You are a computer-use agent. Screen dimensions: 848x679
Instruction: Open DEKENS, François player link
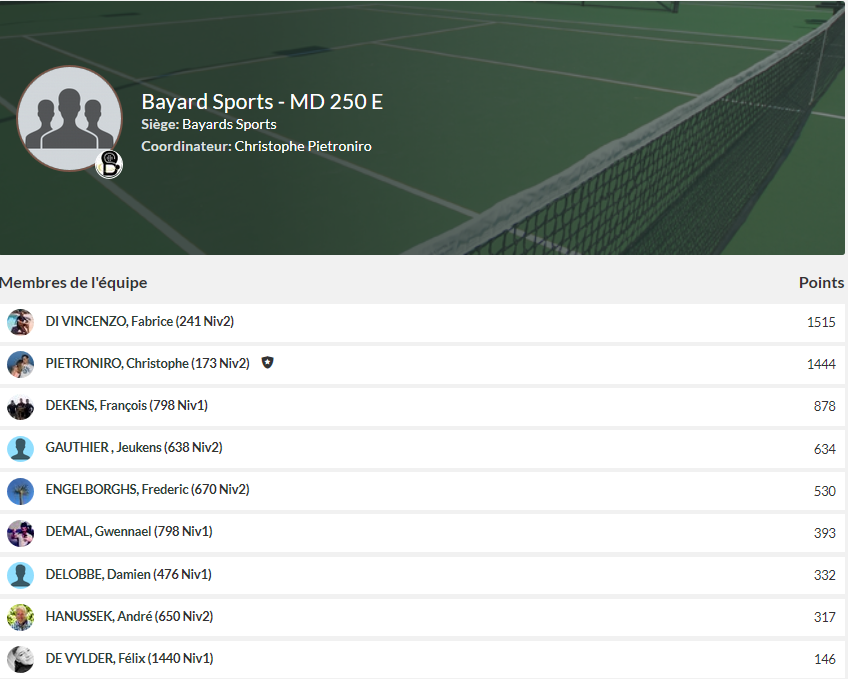click(x=127, y=405)
